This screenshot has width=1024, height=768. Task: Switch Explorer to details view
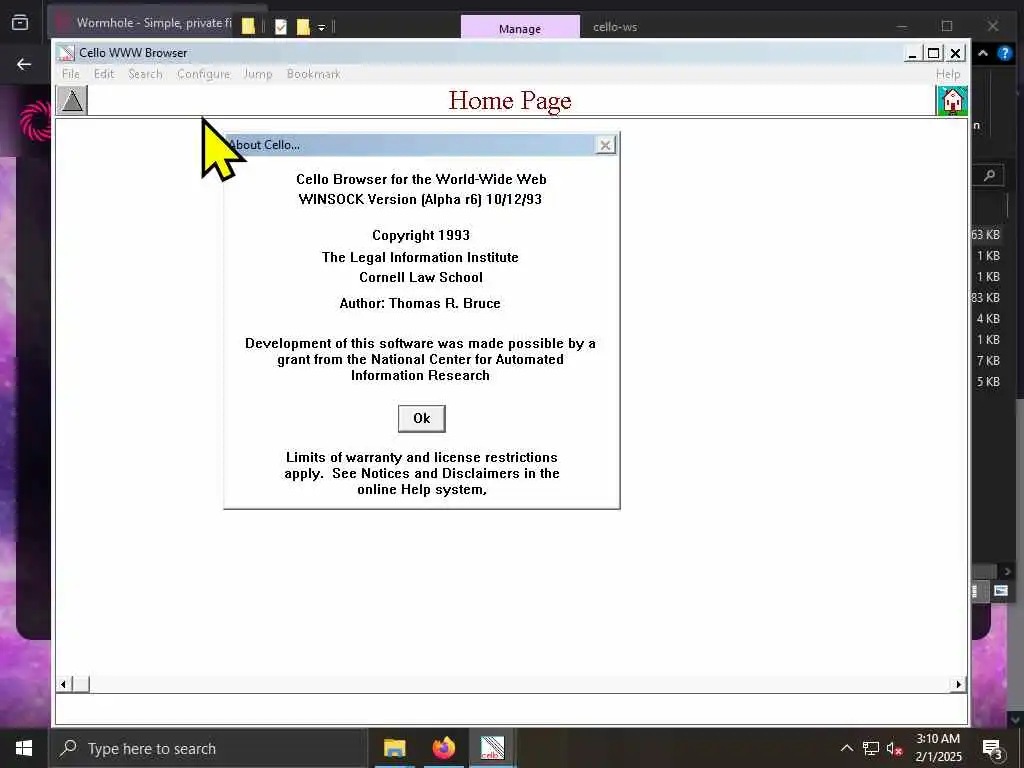pos(976,591)
